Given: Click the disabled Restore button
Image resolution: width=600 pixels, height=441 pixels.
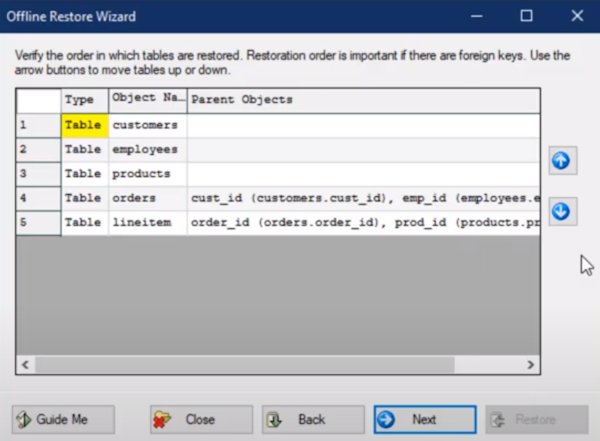Looking at the screenshot, I should tap(537, 420).
